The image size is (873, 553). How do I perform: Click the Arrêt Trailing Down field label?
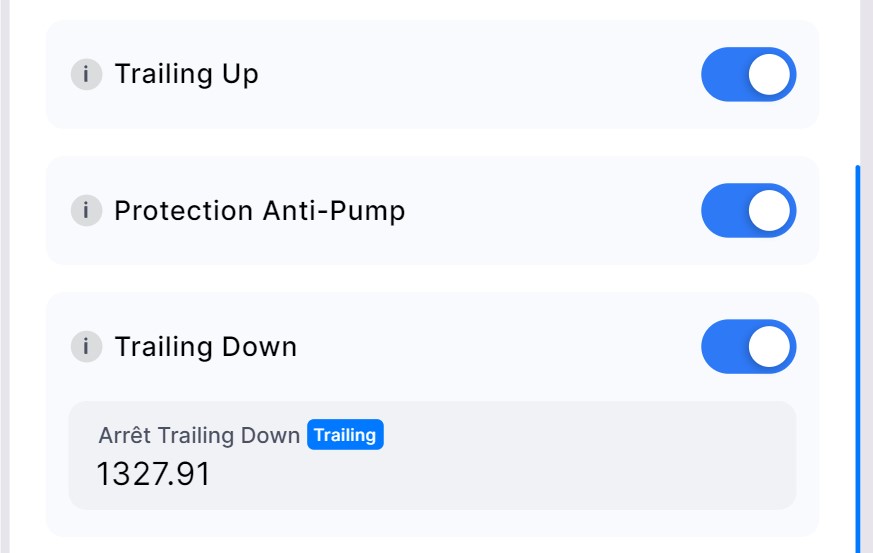199,436
